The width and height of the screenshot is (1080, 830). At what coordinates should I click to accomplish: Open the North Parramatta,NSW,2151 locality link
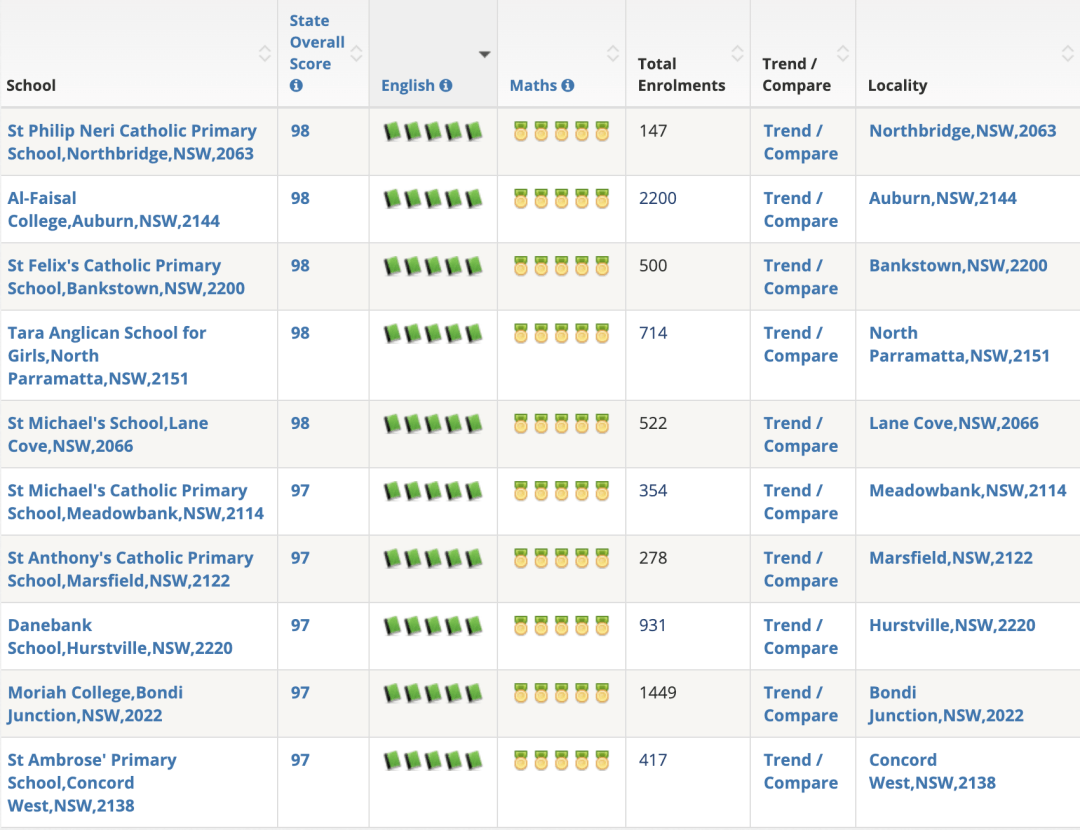click(x=959, y=344)
